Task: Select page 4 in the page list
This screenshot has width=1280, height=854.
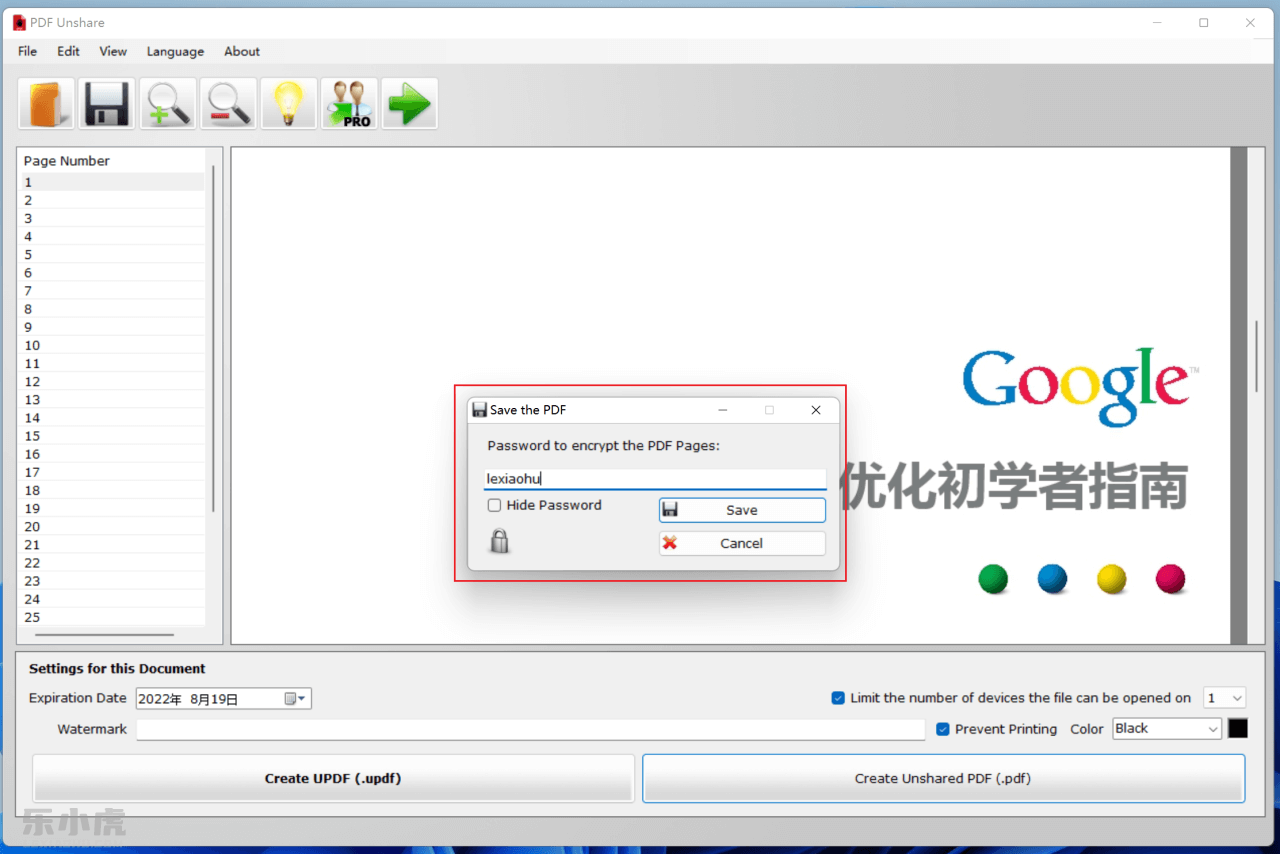Action: (113, 236)
